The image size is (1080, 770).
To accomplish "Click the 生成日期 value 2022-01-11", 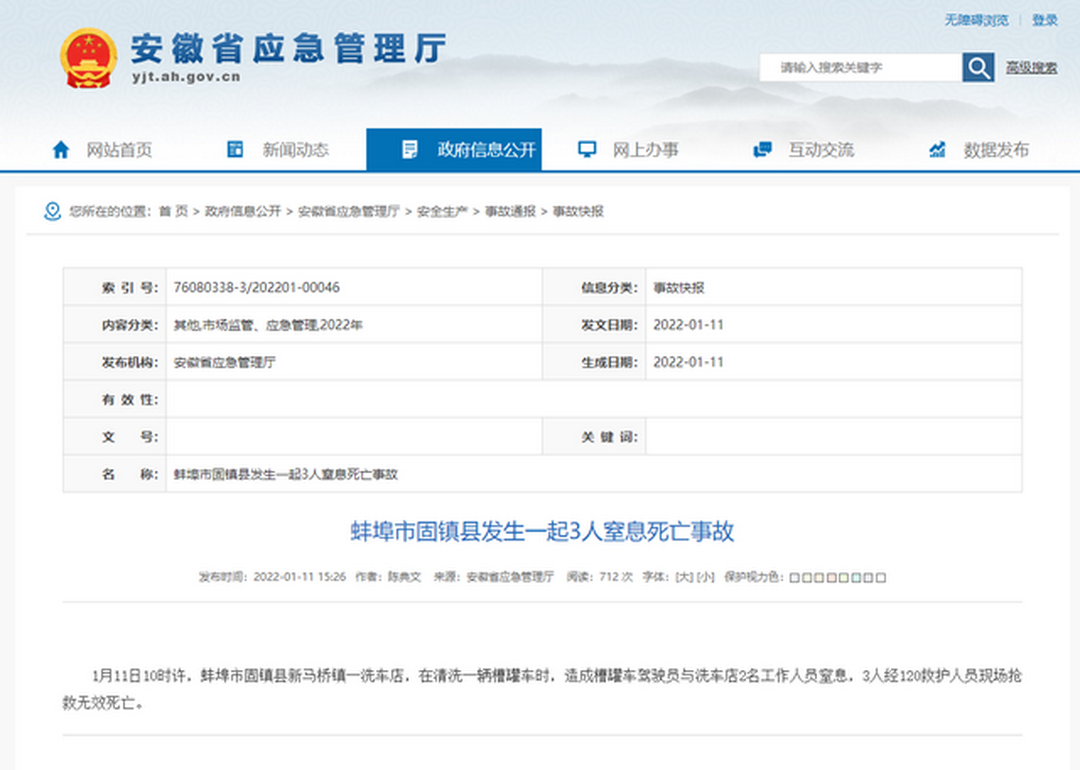I will (x=688, y=362).
